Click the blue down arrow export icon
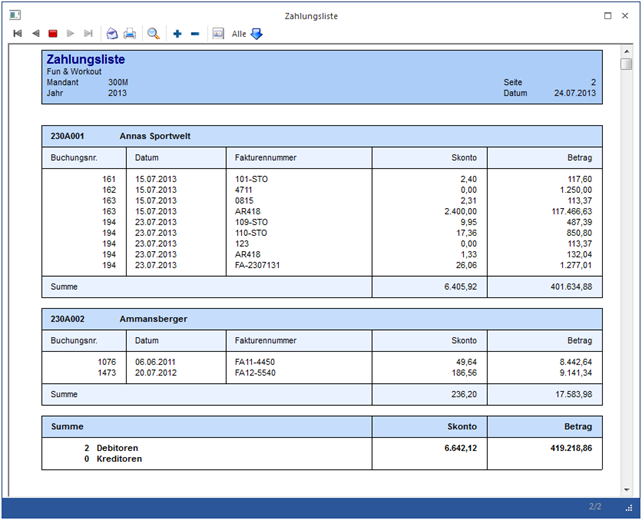The width and height of the screenshot is (642, 521). tap(256, 34)
